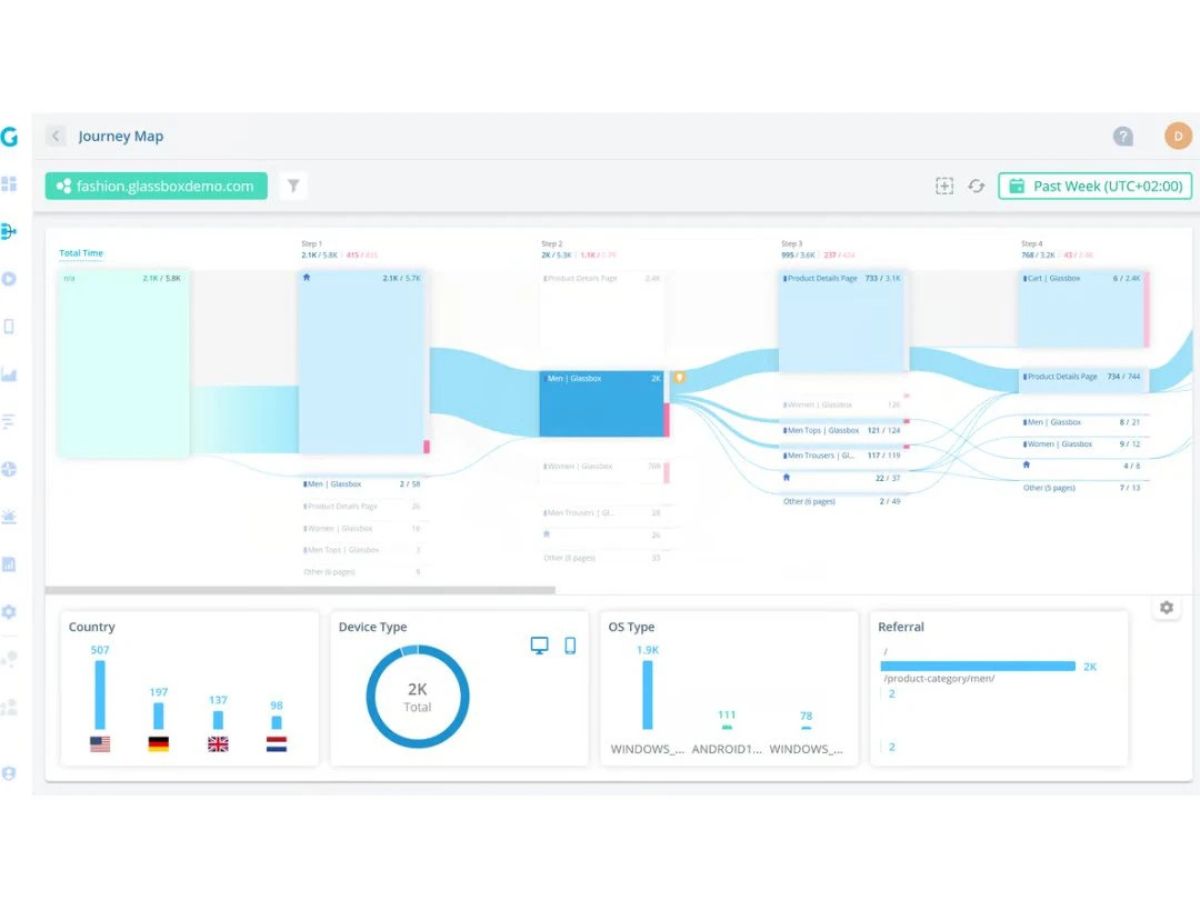The image size is (1200, 900).
Task: Open the filter funnel icon
Action: tap(294, 186)
